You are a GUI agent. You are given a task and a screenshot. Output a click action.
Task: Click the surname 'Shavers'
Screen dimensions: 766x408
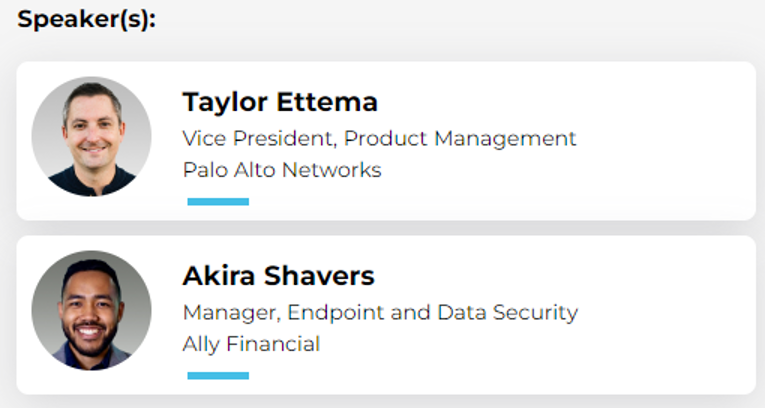click(319, 276)
